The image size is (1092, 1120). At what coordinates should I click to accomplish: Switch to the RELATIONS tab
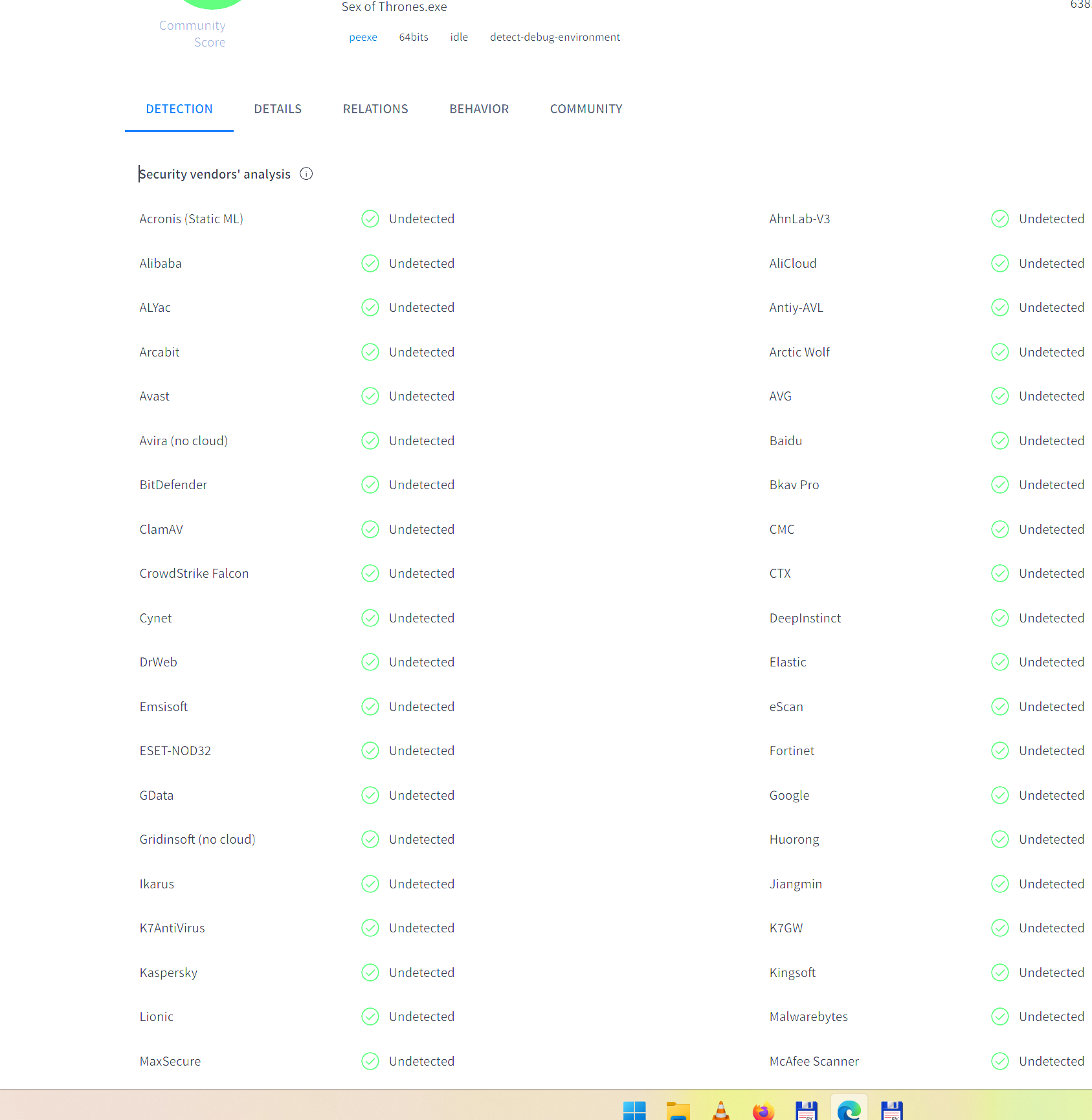(x=375, y=109)
